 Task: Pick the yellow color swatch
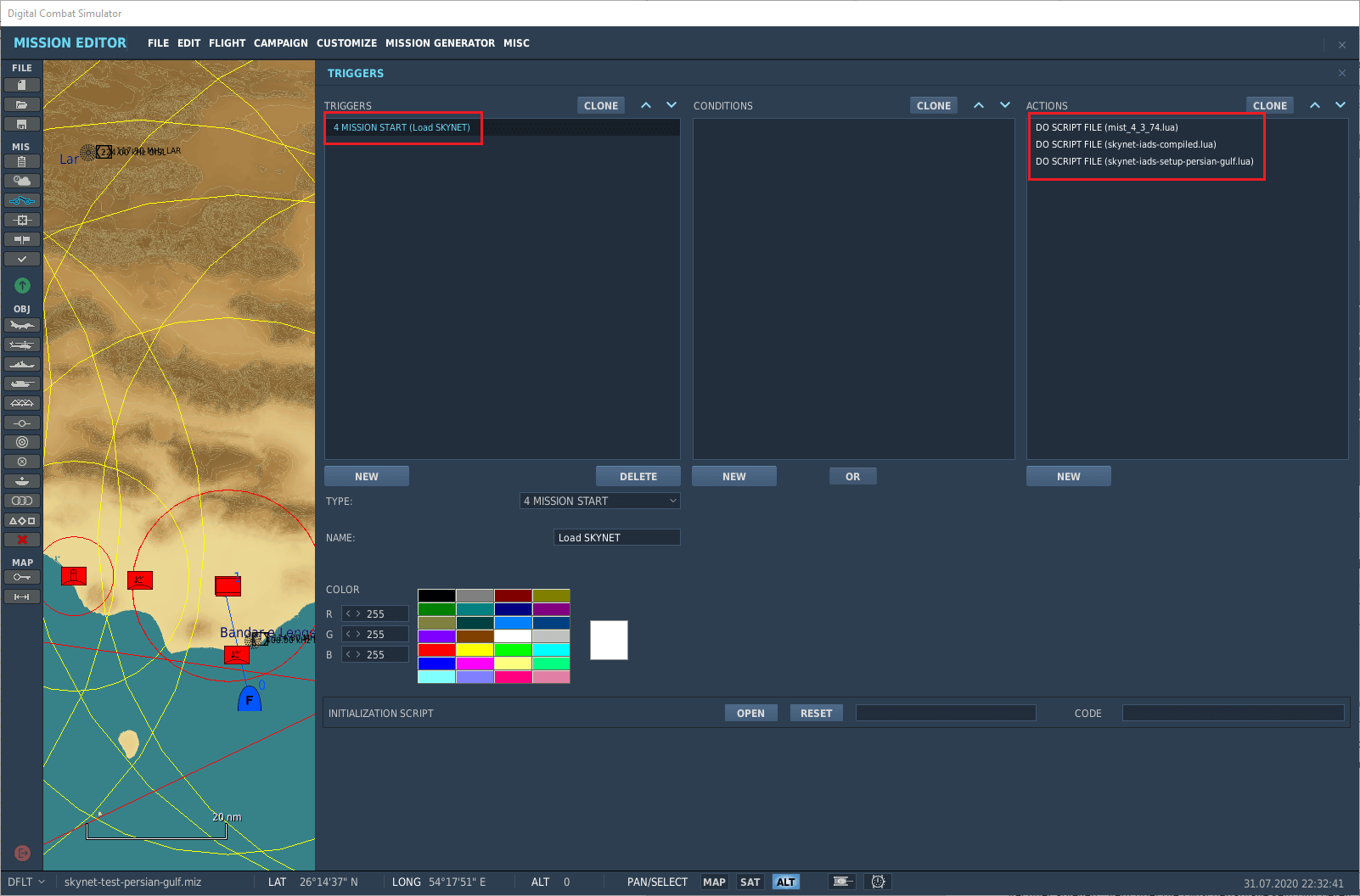pyautogui.click(x=475, y=650)
